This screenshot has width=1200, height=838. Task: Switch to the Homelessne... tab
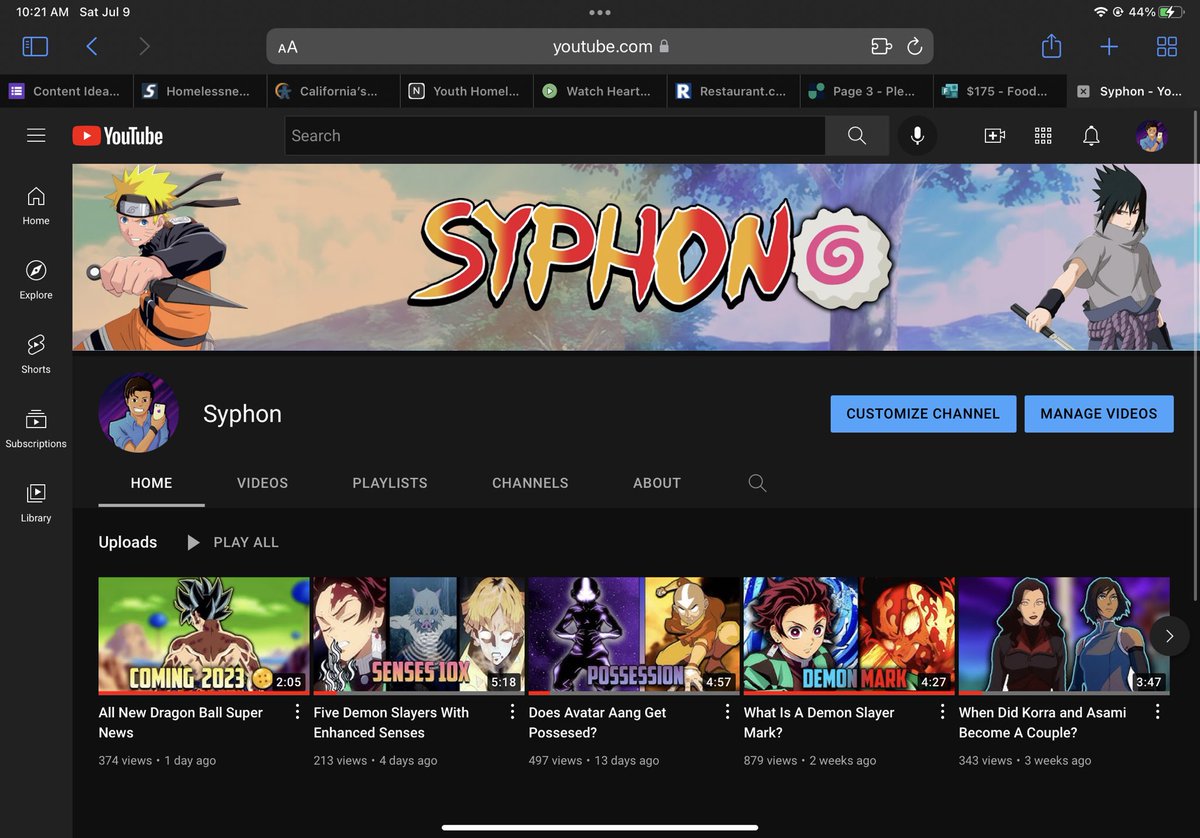(199, 91)
